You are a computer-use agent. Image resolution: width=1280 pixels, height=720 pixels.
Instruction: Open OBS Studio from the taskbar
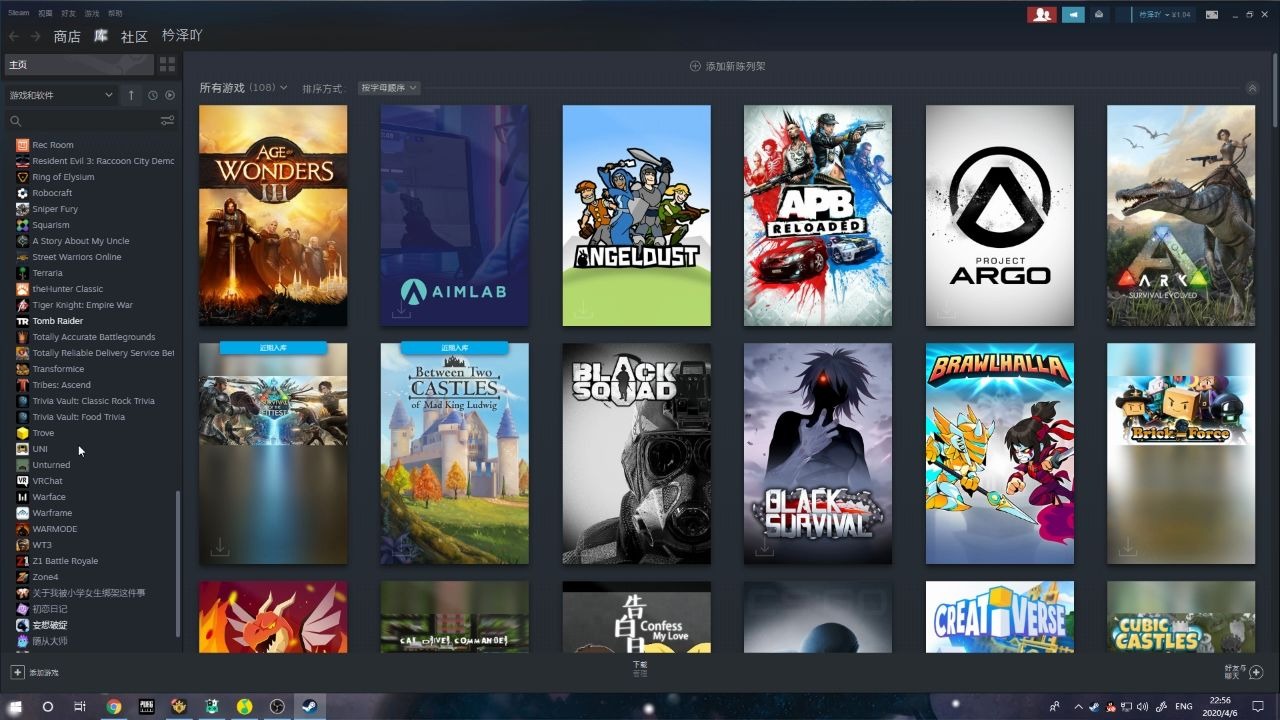(277, 706)
